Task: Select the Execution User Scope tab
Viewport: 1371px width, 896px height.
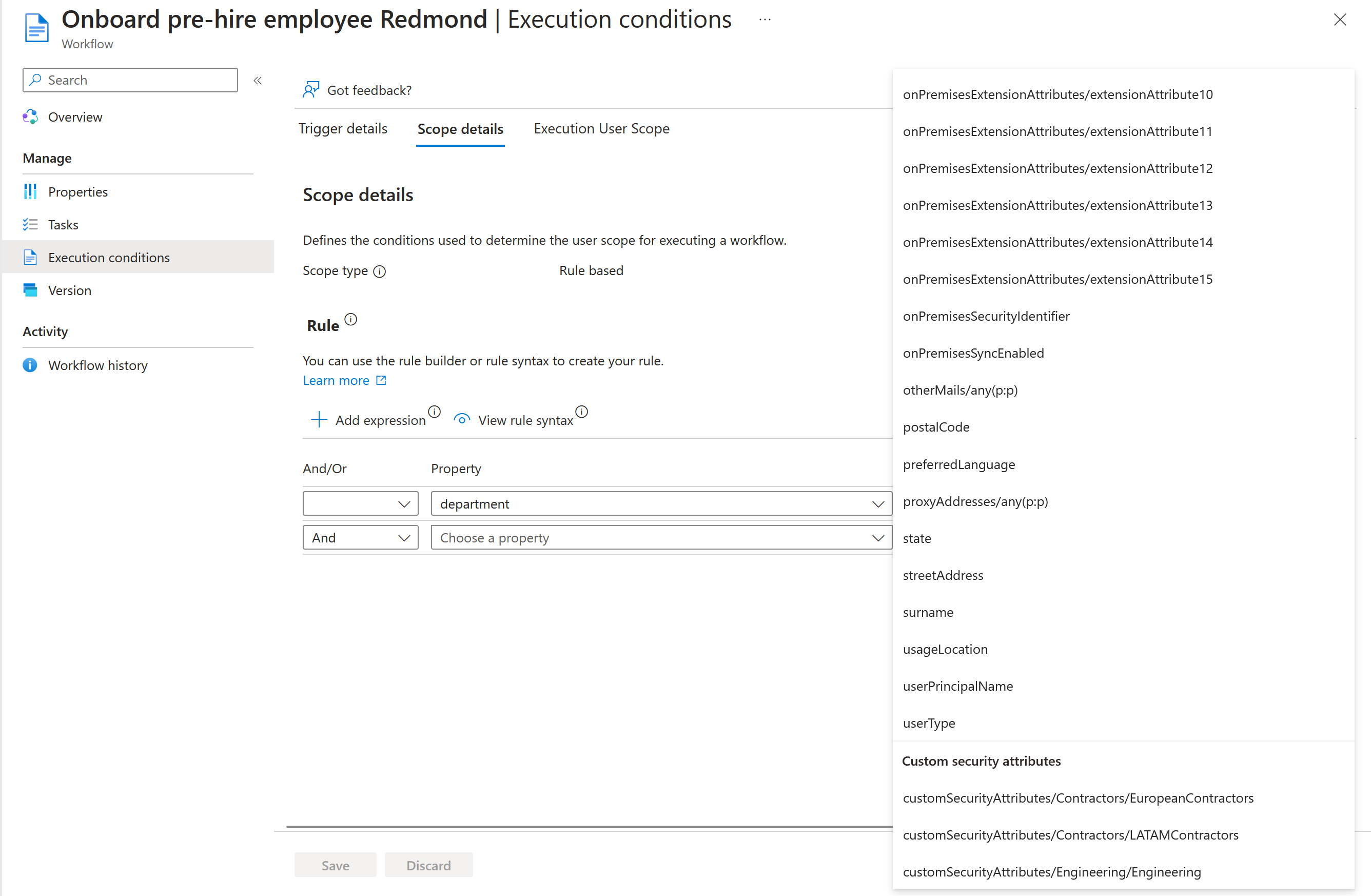Action: coord(602,128)
